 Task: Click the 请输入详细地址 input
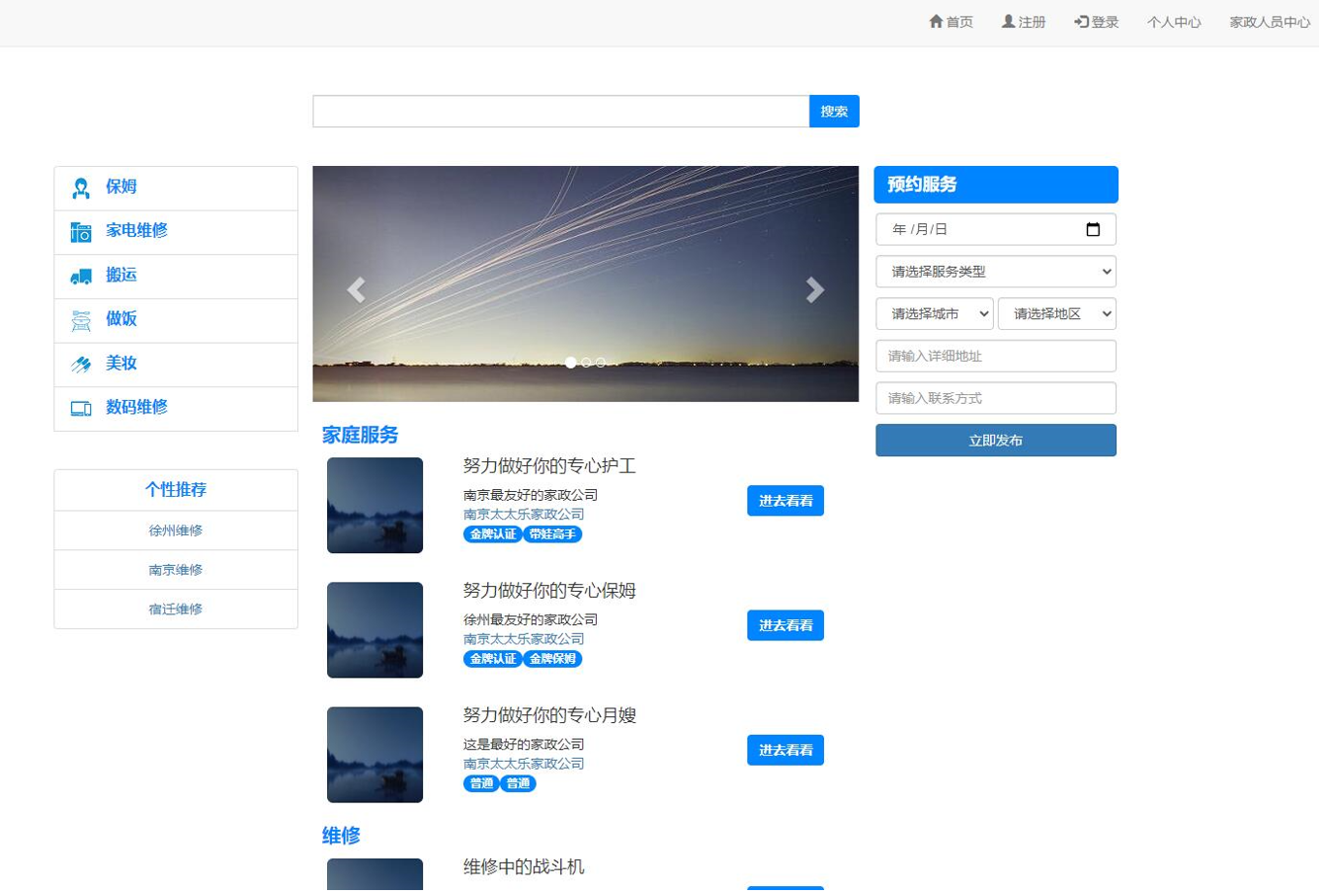tap(1002, 358)
